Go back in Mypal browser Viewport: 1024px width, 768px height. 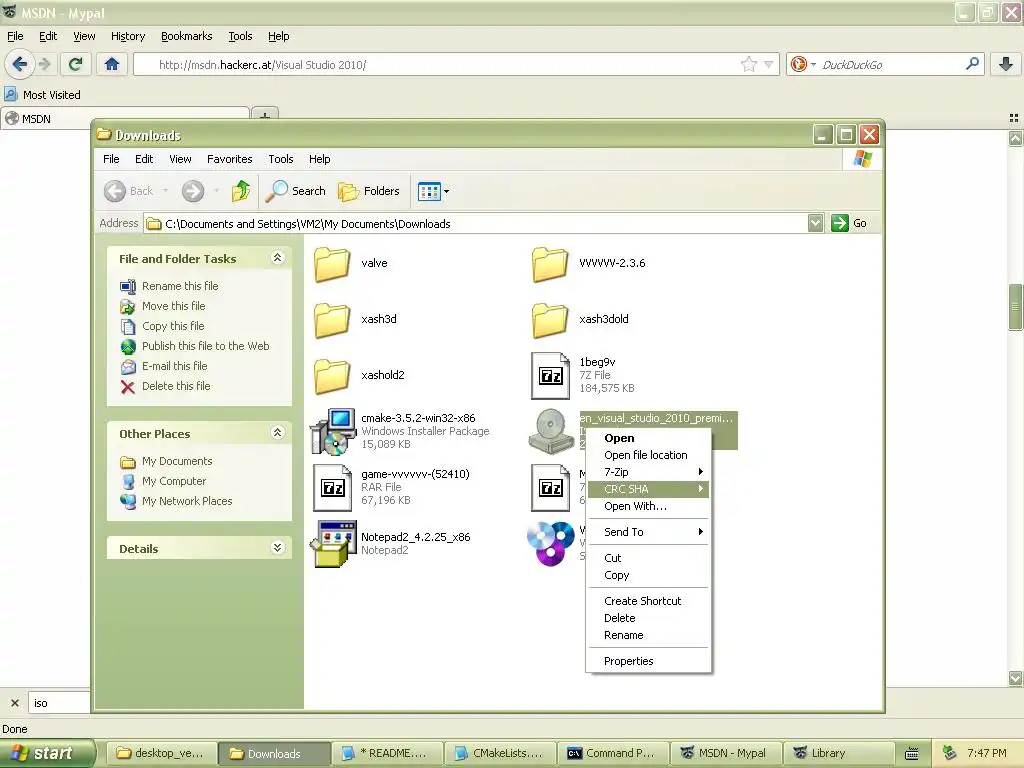[x=20, y=64]
